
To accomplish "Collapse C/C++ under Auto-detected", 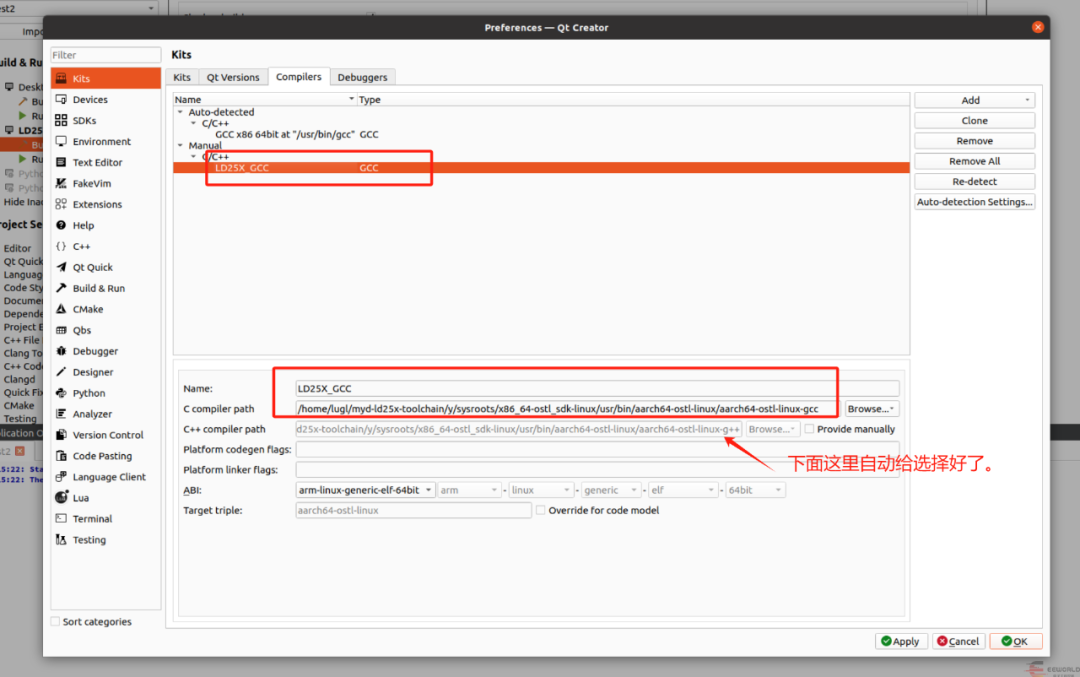I will click(194, 123).
